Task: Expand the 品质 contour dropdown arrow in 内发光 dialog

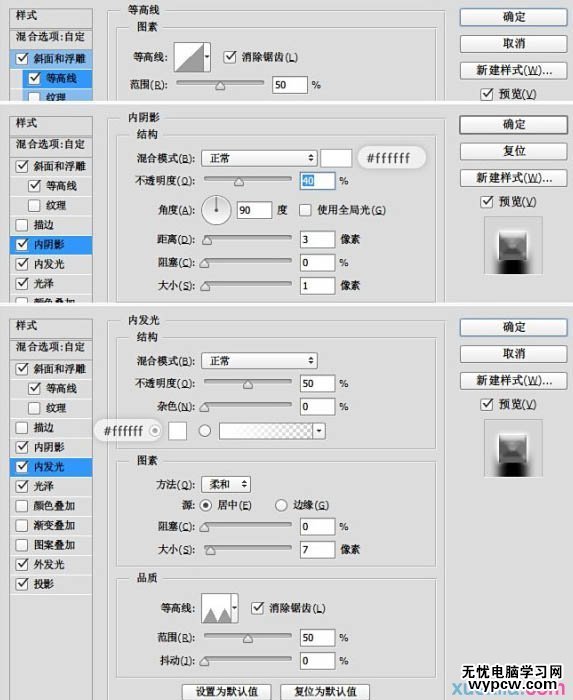Action: point(235,608)
